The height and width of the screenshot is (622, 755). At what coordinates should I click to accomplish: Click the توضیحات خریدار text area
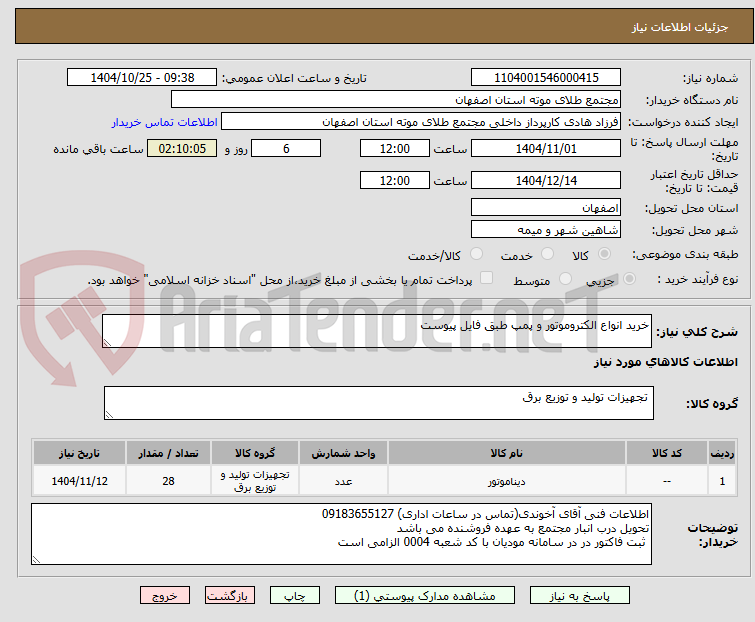[341, 534]
